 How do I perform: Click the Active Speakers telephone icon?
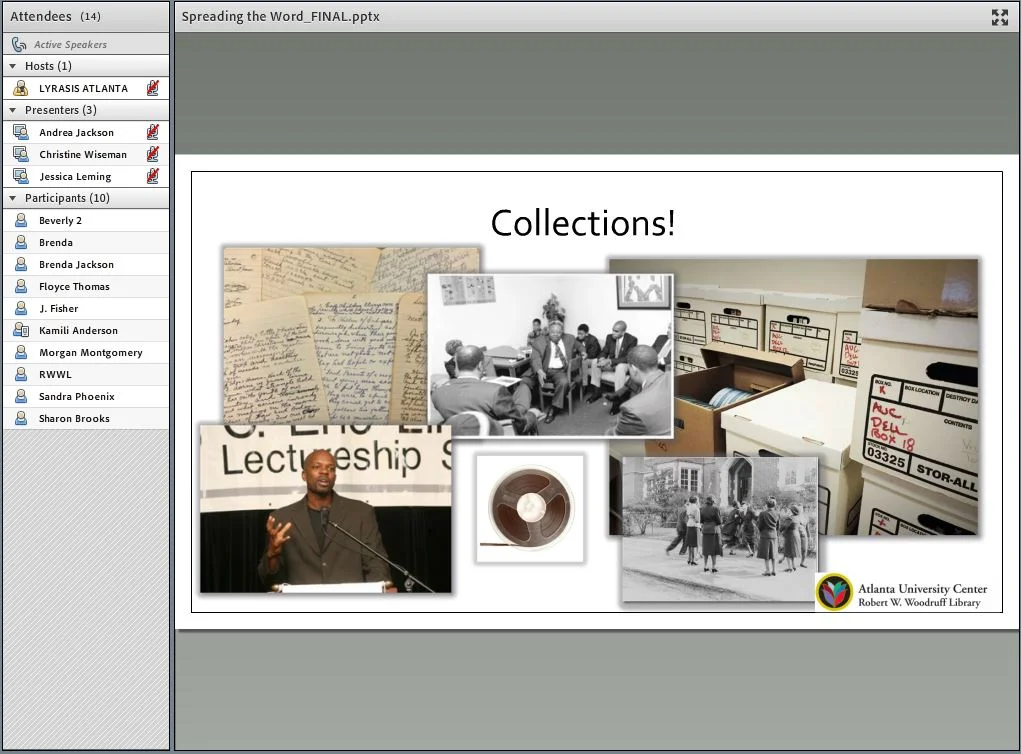pos(18,44)
